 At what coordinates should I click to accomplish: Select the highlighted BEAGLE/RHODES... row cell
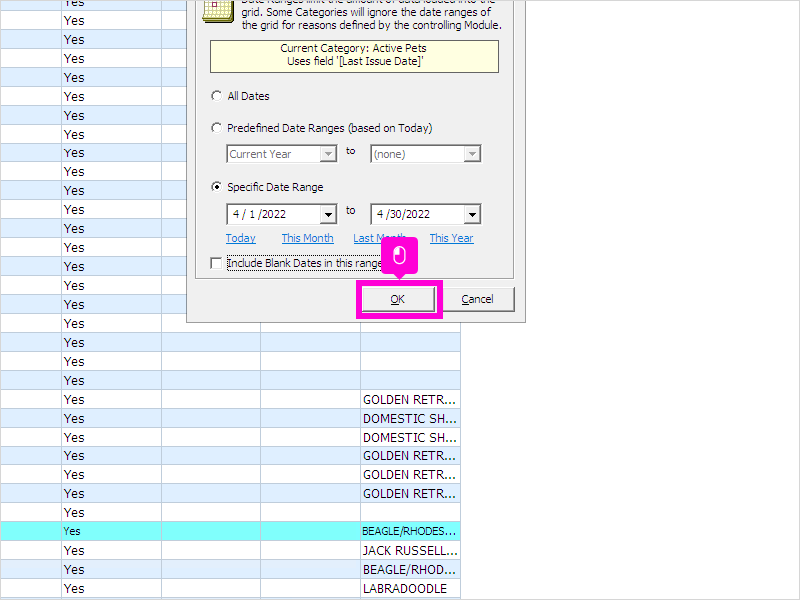coord(410,531)
